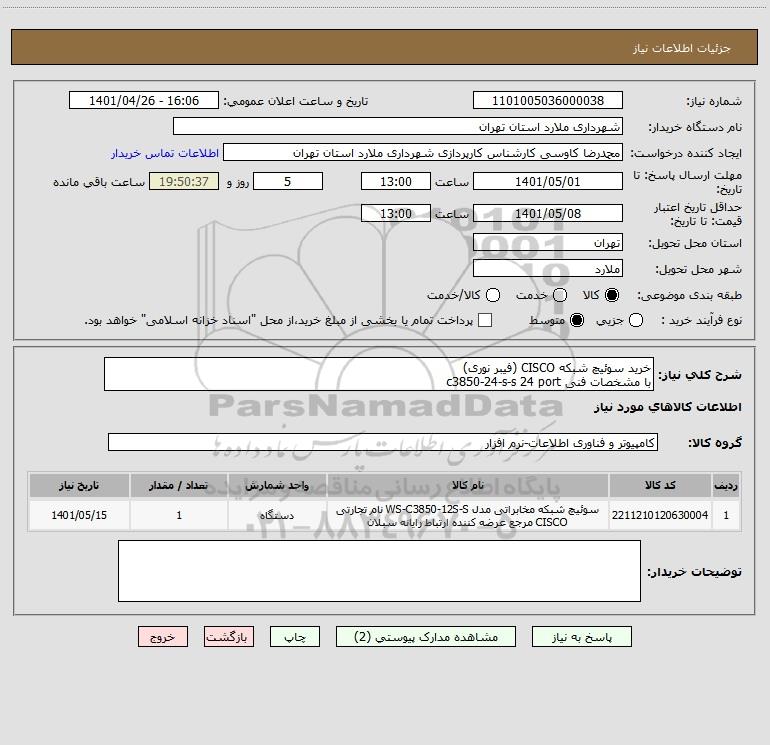770x745 pixels.
Task: Click the شماره نیاز field 1101005036000038
Action: point(548,101)
